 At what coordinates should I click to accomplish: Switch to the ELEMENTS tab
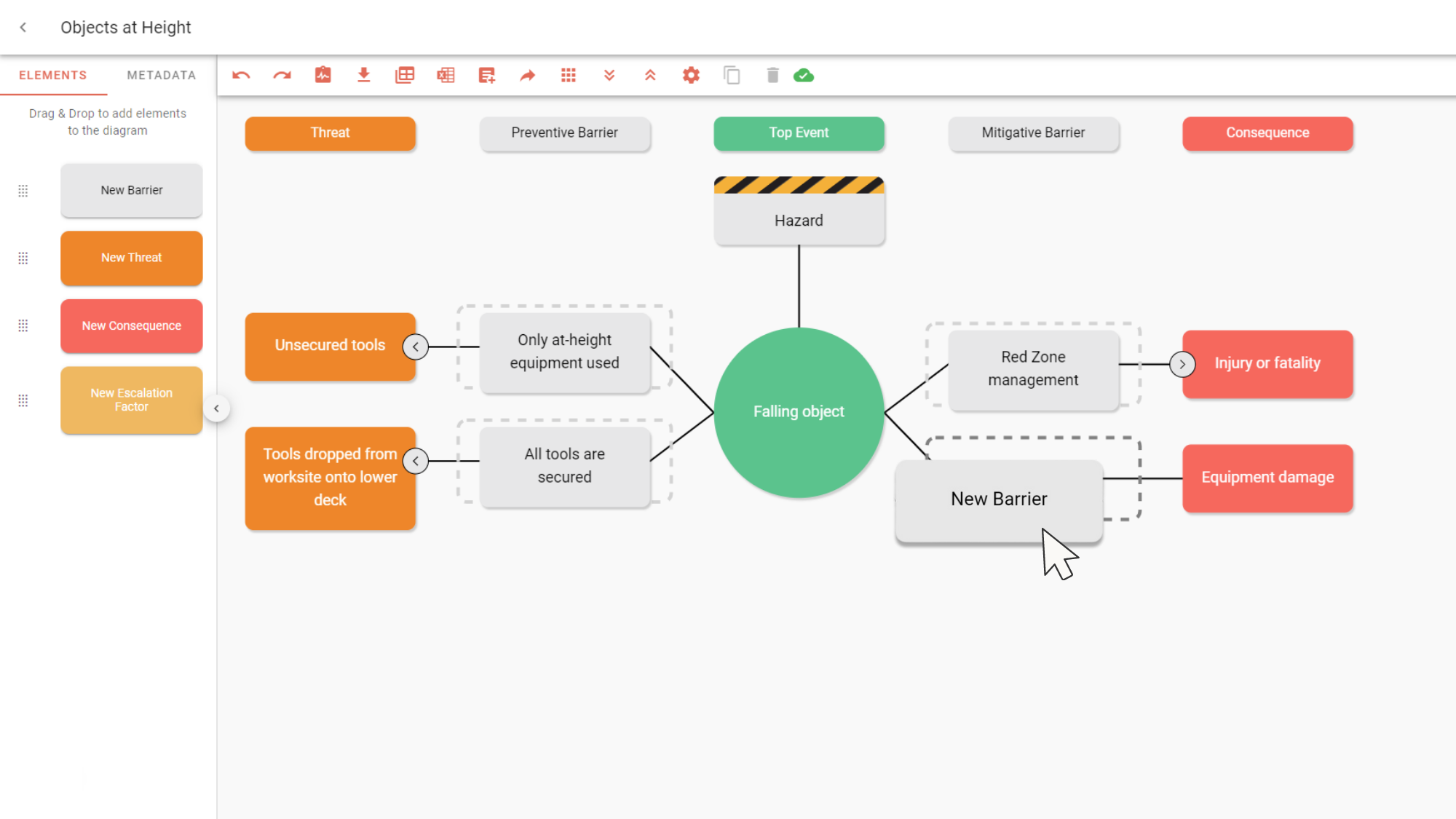click(x=52, y=75)
